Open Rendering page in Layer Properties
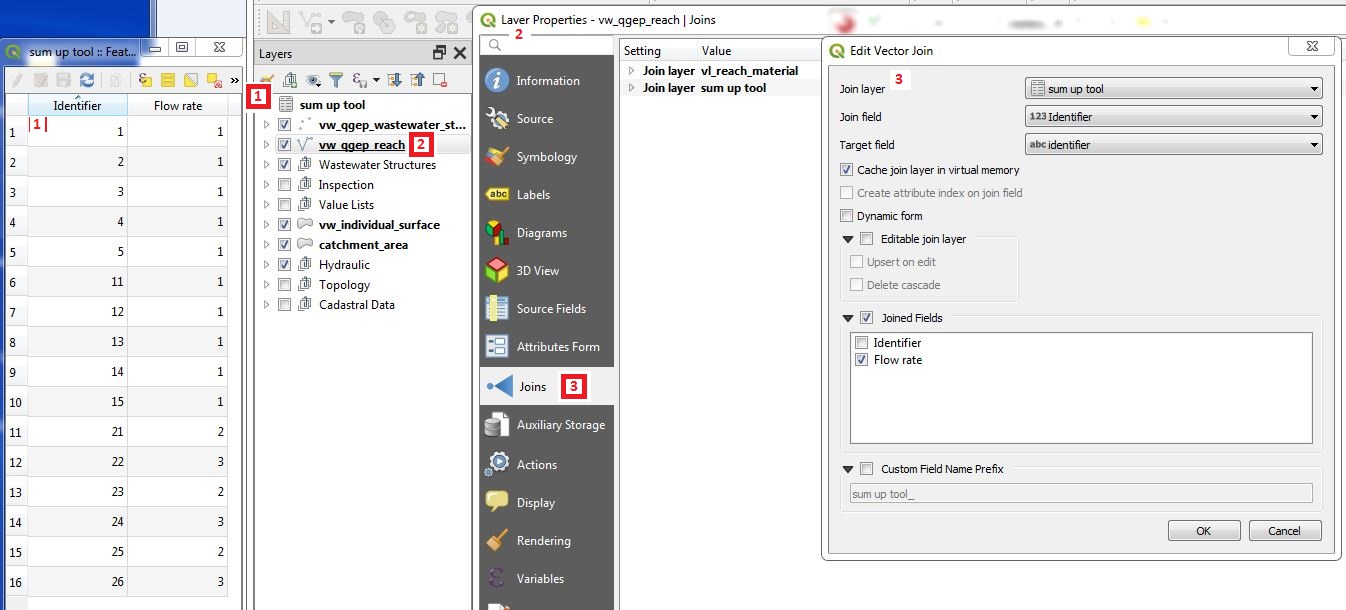Viewport: 1346px width, 610px height. (547, 541)
